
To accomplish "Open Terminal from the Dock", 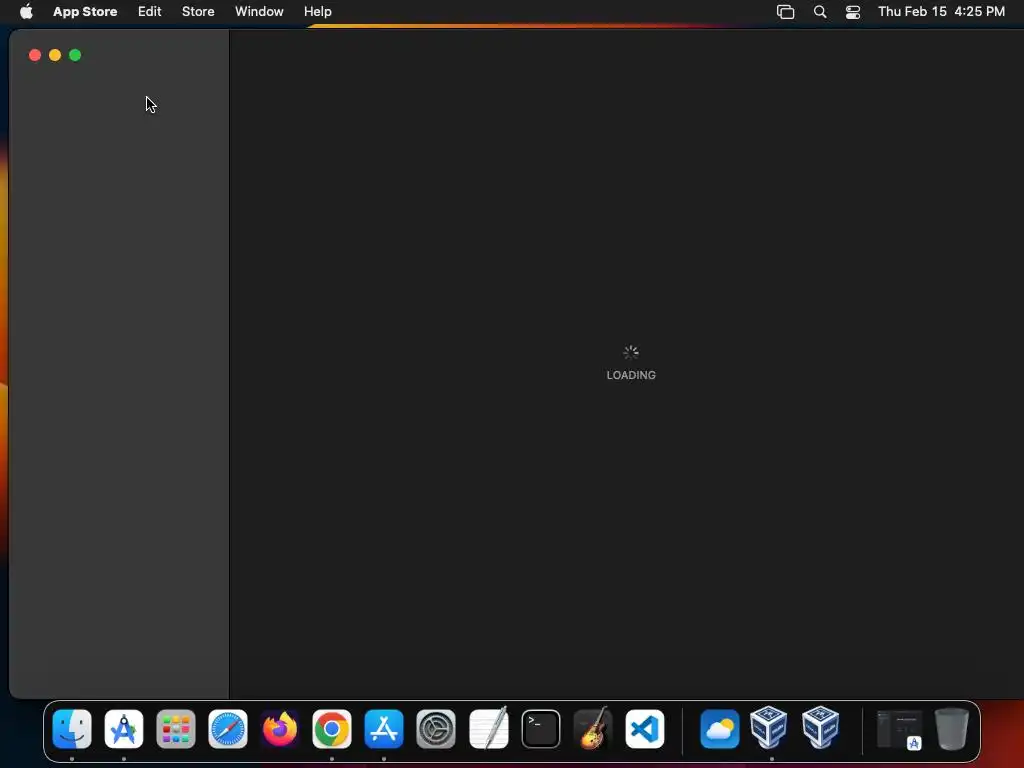I will (x=541, y=729).
